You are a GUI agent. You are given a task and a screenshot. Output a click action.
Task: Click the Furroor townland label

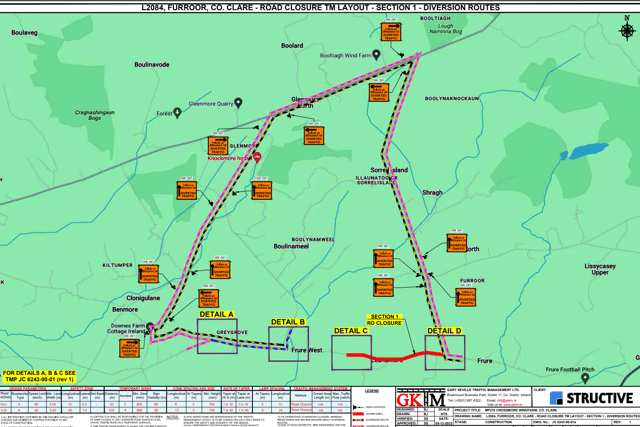(472, 281)
